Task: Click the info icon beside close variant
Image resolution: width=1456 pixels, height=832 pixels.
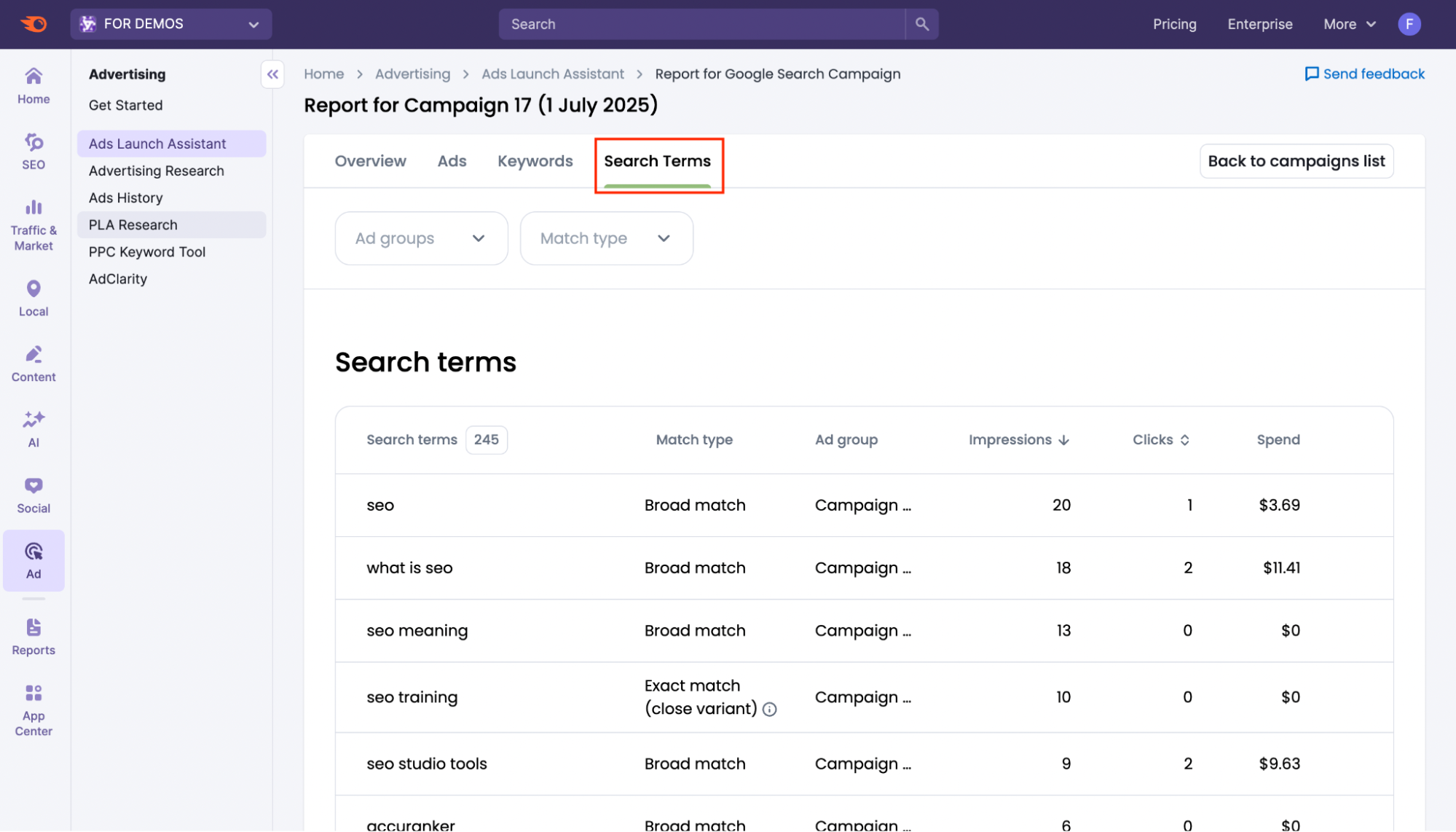Action: click(770, 709)
